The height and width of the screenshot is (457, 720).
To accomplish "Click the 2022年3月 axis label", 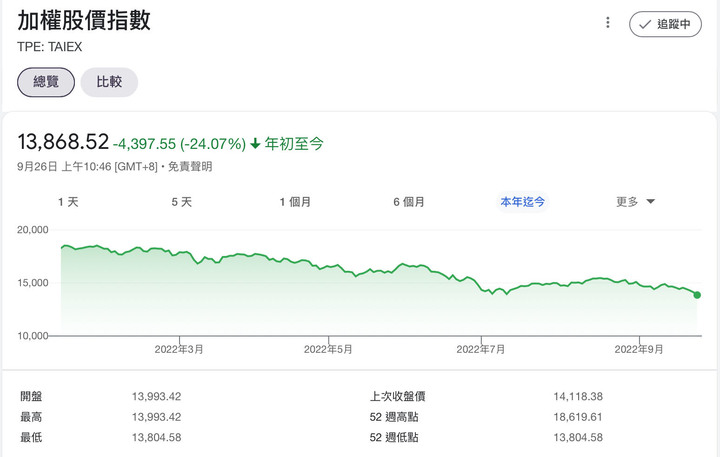I will click(x=179, y=349).
